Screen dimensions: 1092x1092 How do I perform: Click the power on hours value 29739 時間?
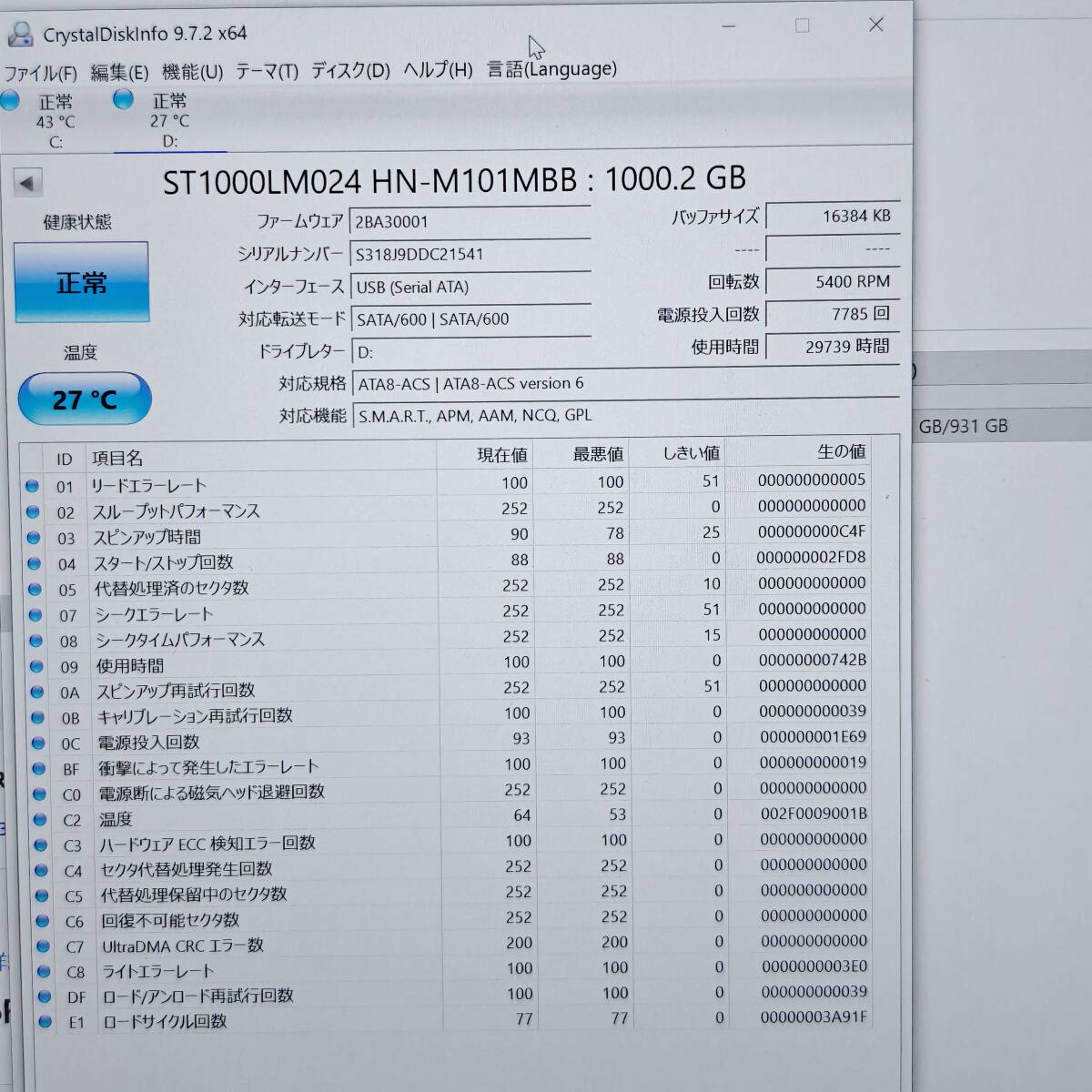[833, 347]
